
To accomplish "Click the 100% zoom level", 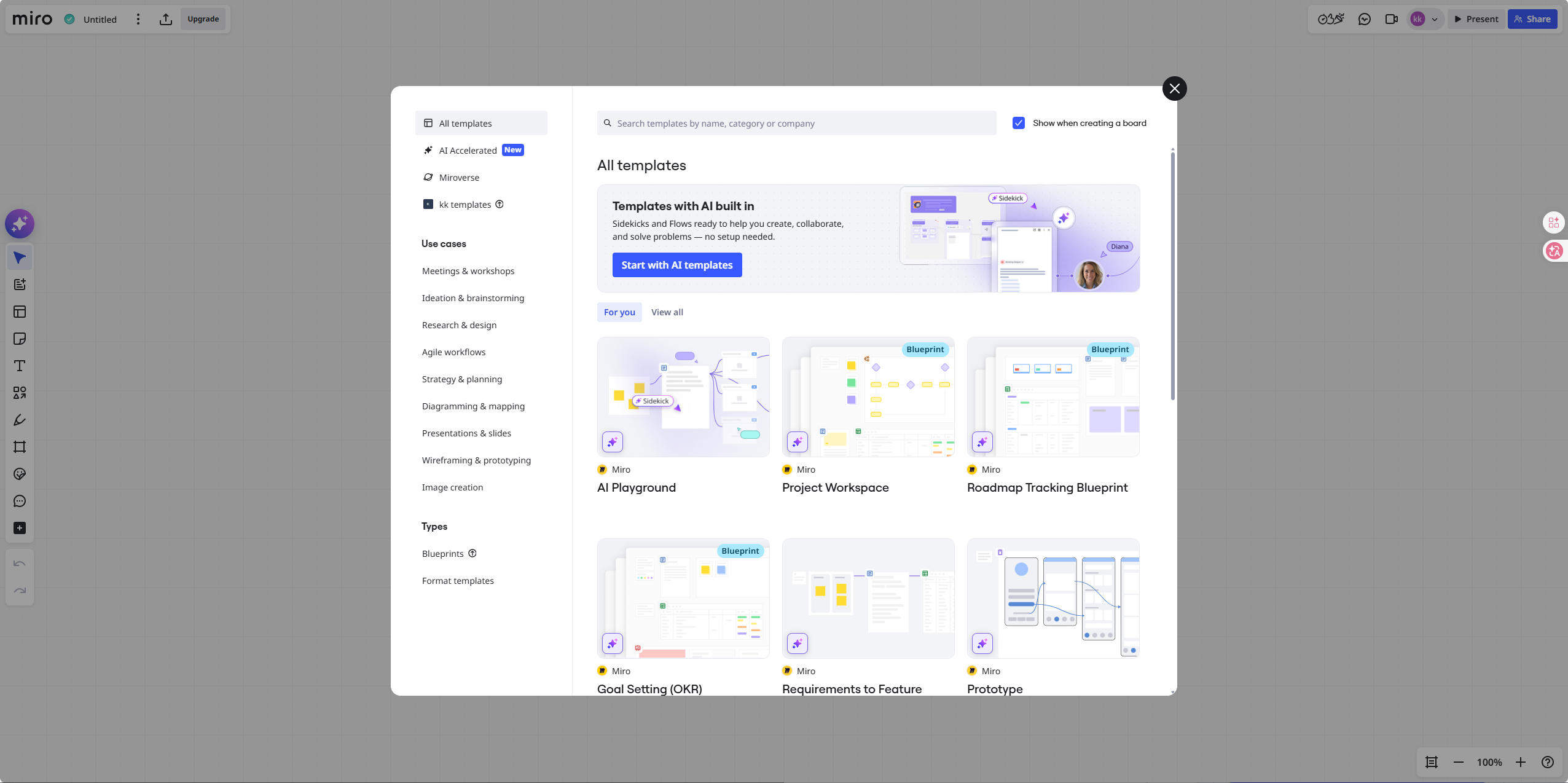I will pos(1489,762).
